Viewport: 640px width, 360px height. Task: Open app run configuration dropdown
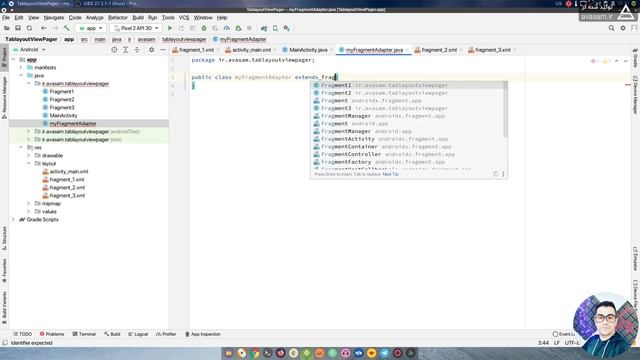coord(91,28)
